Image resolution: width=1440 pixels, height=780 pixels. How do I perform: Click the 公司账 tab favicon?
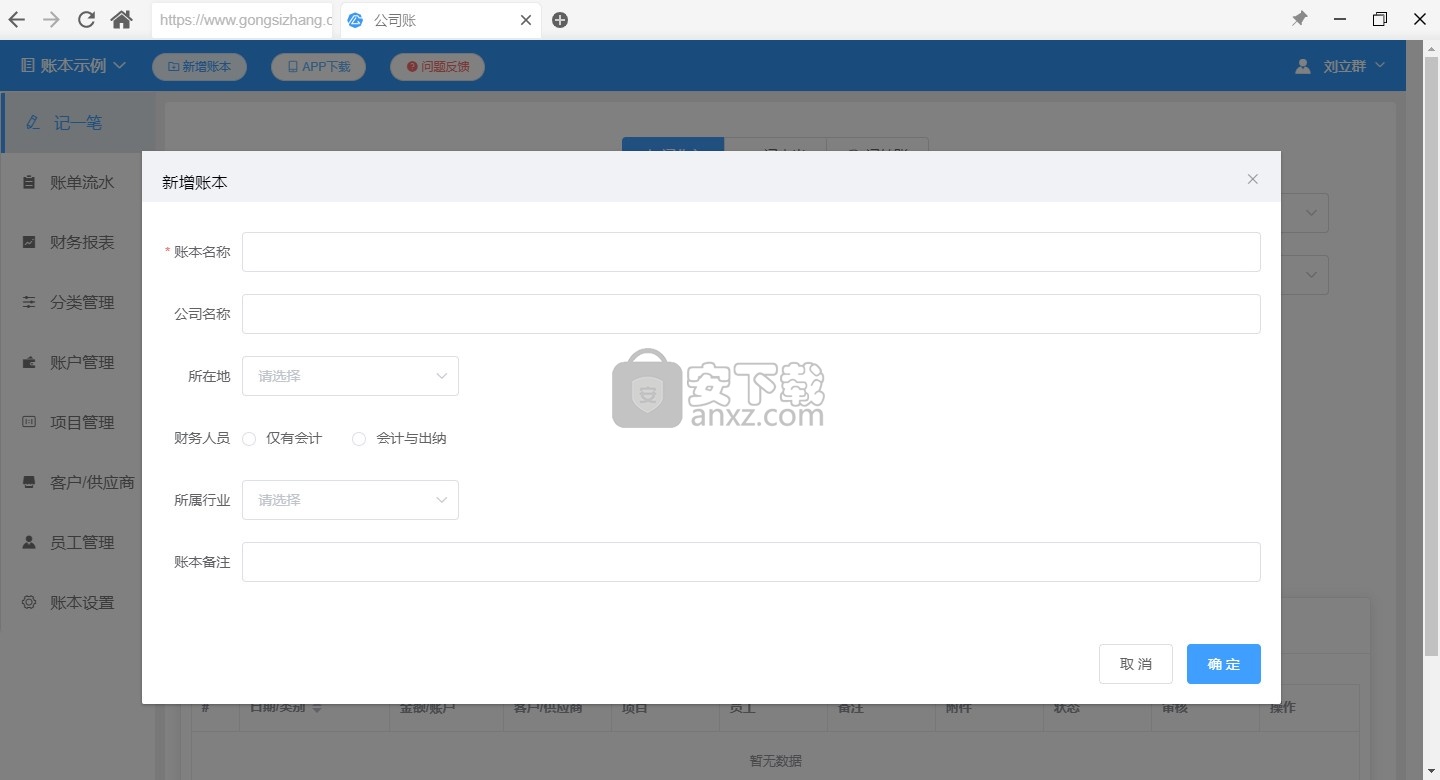pyautogui.click(x=355, y=20)
